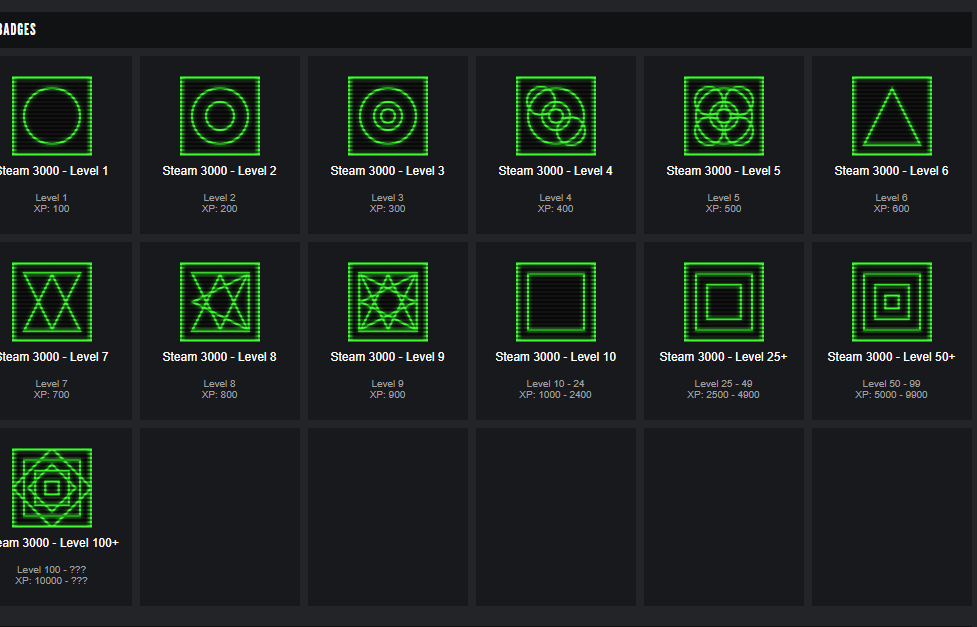The width and height of the screenshot is (977, 627).
Task: Click the 'Level 50 - 99' range text
Action: [x=891, y=384]
